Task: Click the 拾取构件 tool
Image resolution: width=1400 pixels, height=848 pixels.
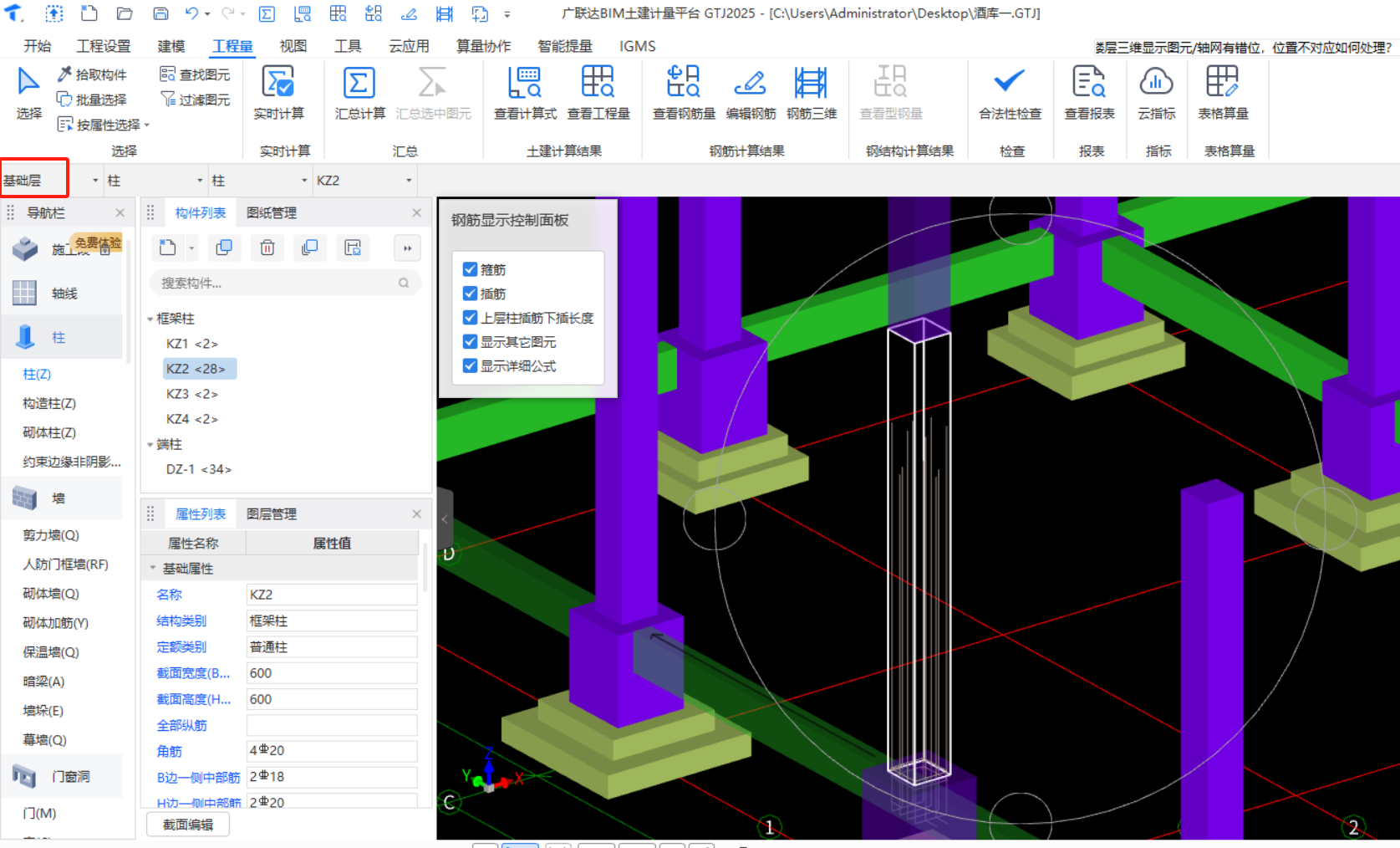Action: coord(92,74)
